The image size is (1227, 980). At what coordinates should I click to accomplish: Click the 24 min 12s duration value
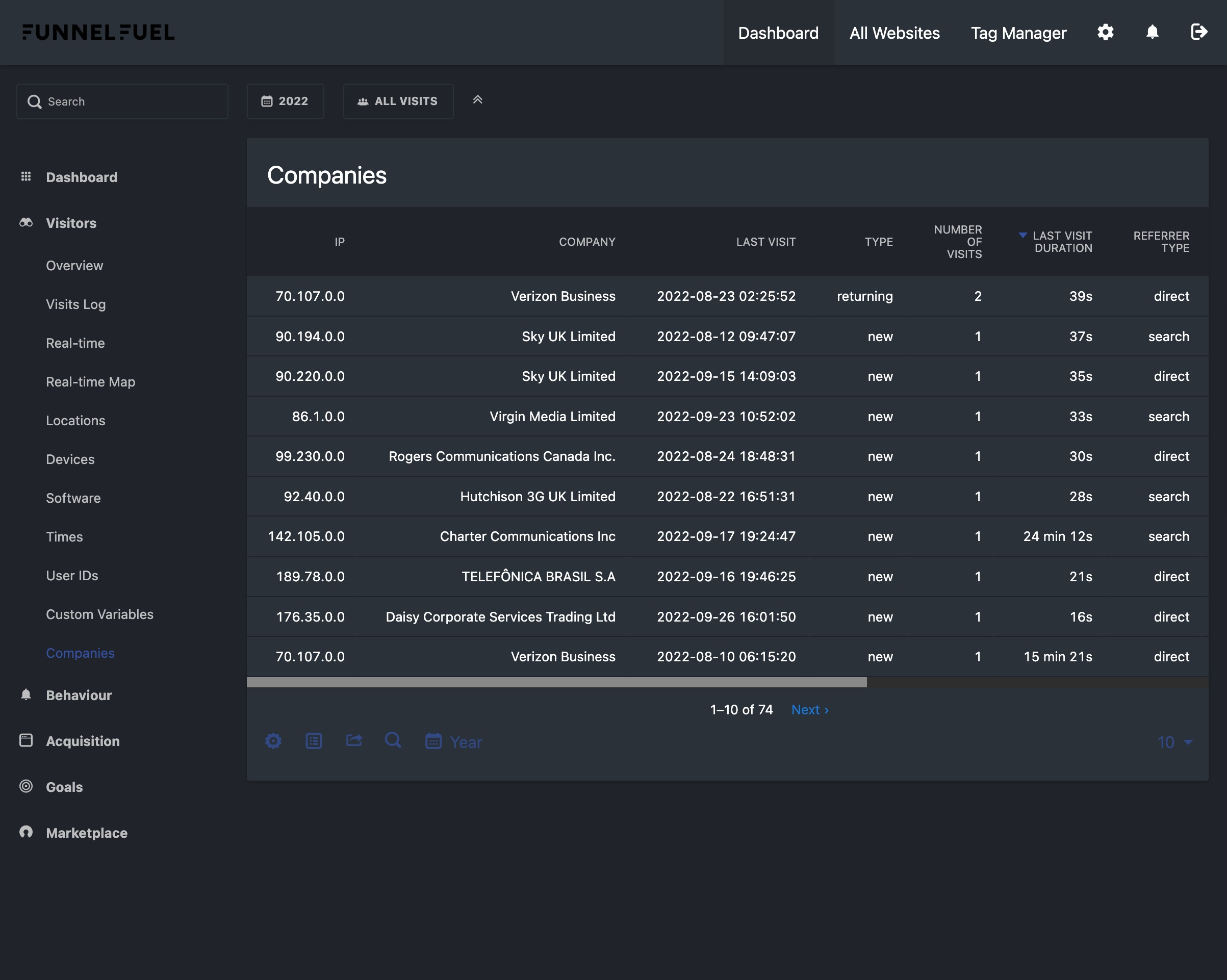1057,536
